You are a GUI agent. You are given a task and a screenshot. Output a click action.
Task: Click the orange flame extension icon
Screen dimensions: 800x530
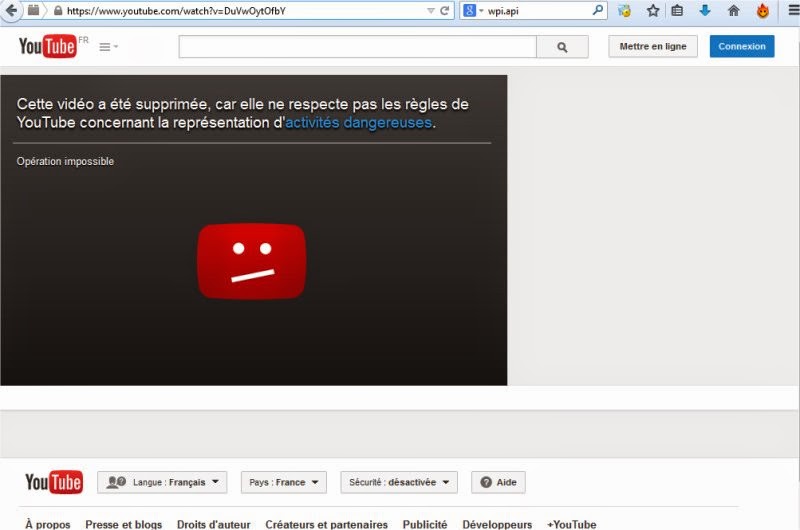(x=763, y=10)
